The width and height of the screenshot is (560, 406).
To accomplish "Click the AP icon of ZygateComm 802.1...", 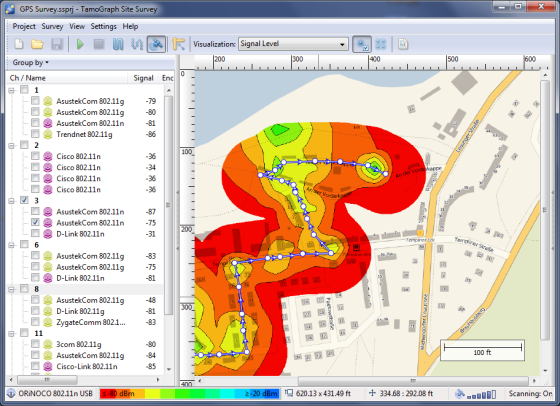I will pos(48,322).
